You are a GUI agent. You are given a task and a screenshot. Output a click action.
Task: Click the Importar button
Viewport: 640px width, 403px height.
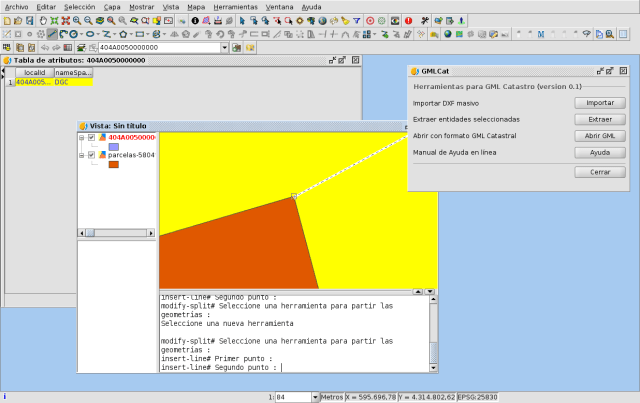tap(600, 102)
